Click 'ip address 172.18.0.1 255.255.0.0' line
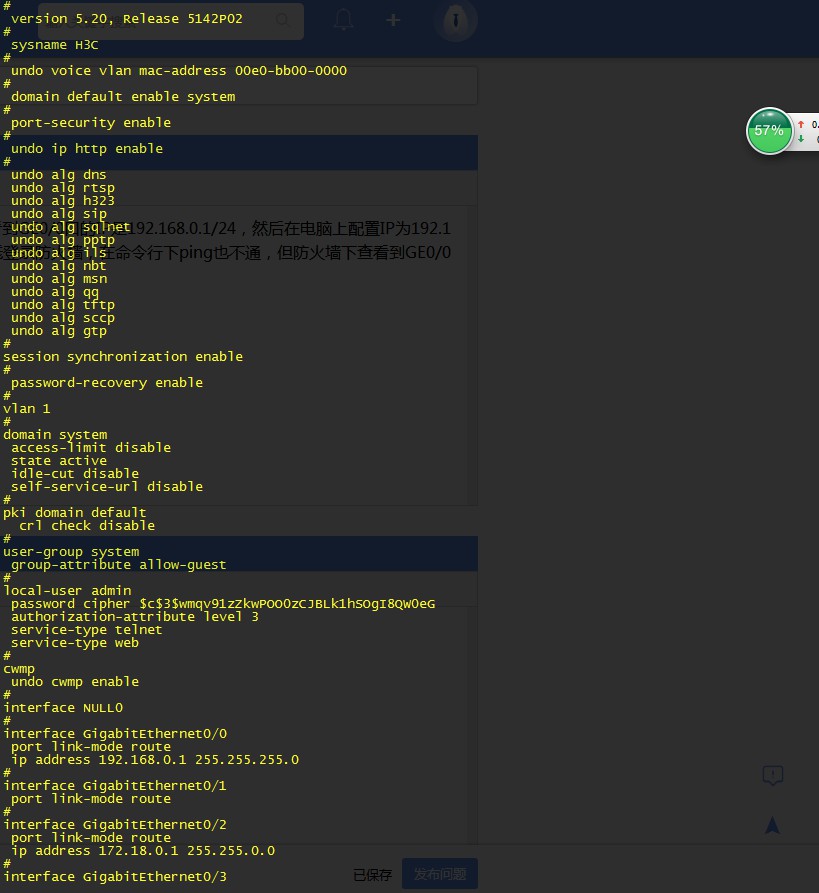Screen dimensions: 819x893 coord(143,851)
